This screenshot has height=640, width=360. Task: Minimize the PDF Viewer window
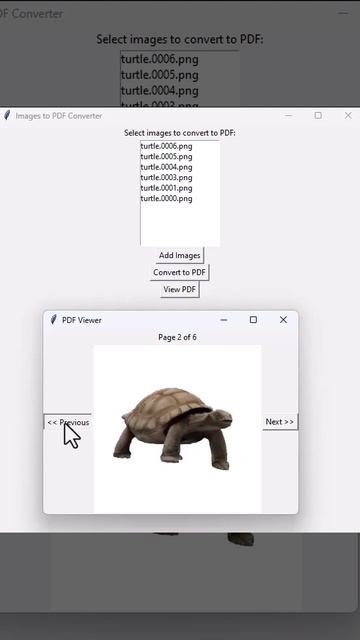[x=224, y=320]
